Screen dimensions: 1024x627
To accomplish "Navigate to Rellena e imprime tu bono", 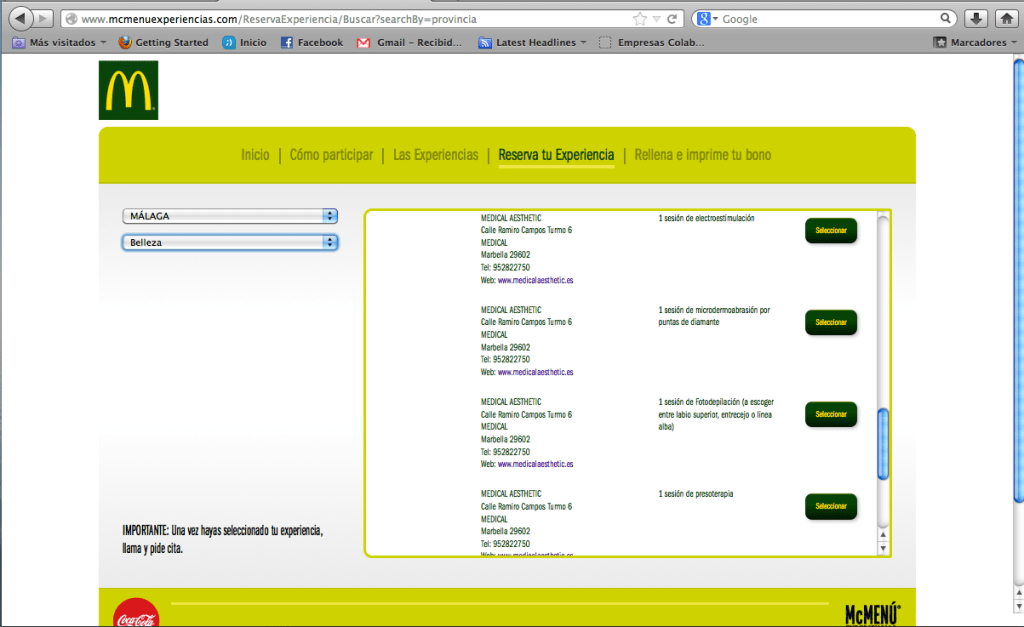I will pos(702,155).
